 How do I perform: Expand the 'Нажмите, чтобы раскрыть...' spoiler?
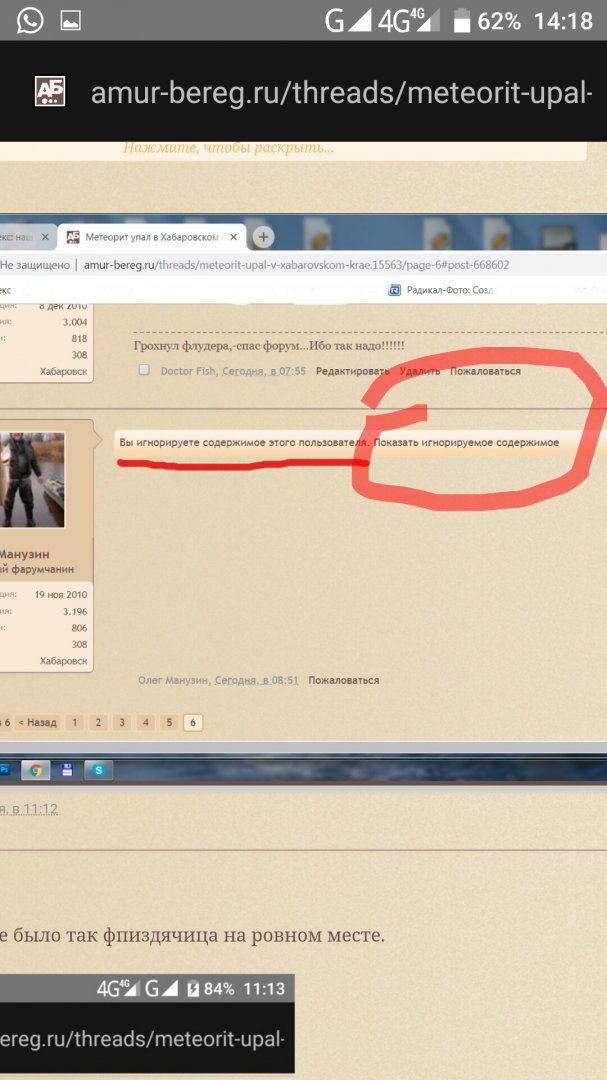[228, 148]
